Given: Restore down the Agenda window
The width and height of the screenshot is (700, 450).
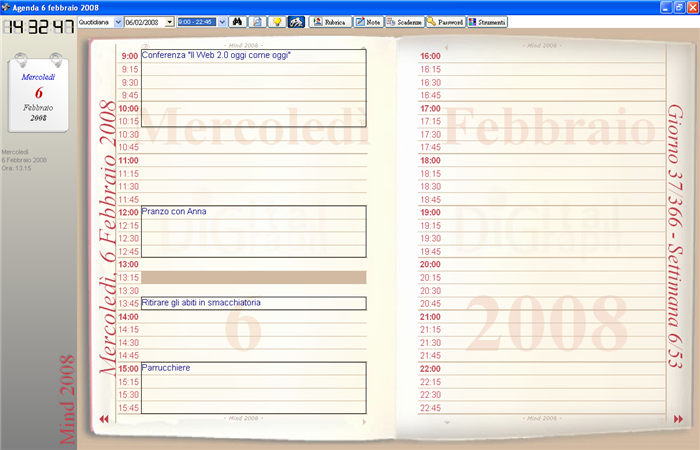Looking at the screenshot, I should click(679, 7).
